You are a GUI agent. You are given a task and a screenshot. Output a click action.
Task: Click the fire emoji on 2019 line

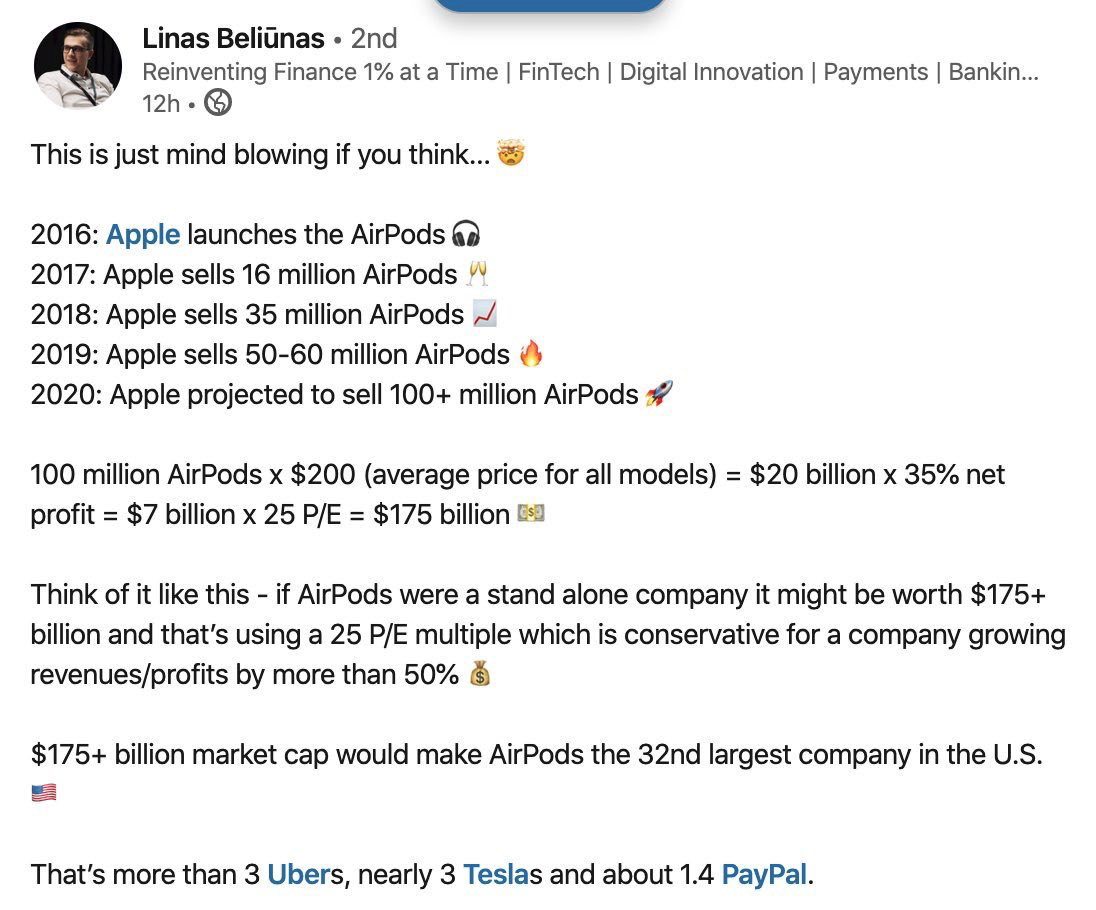[531, 354]
